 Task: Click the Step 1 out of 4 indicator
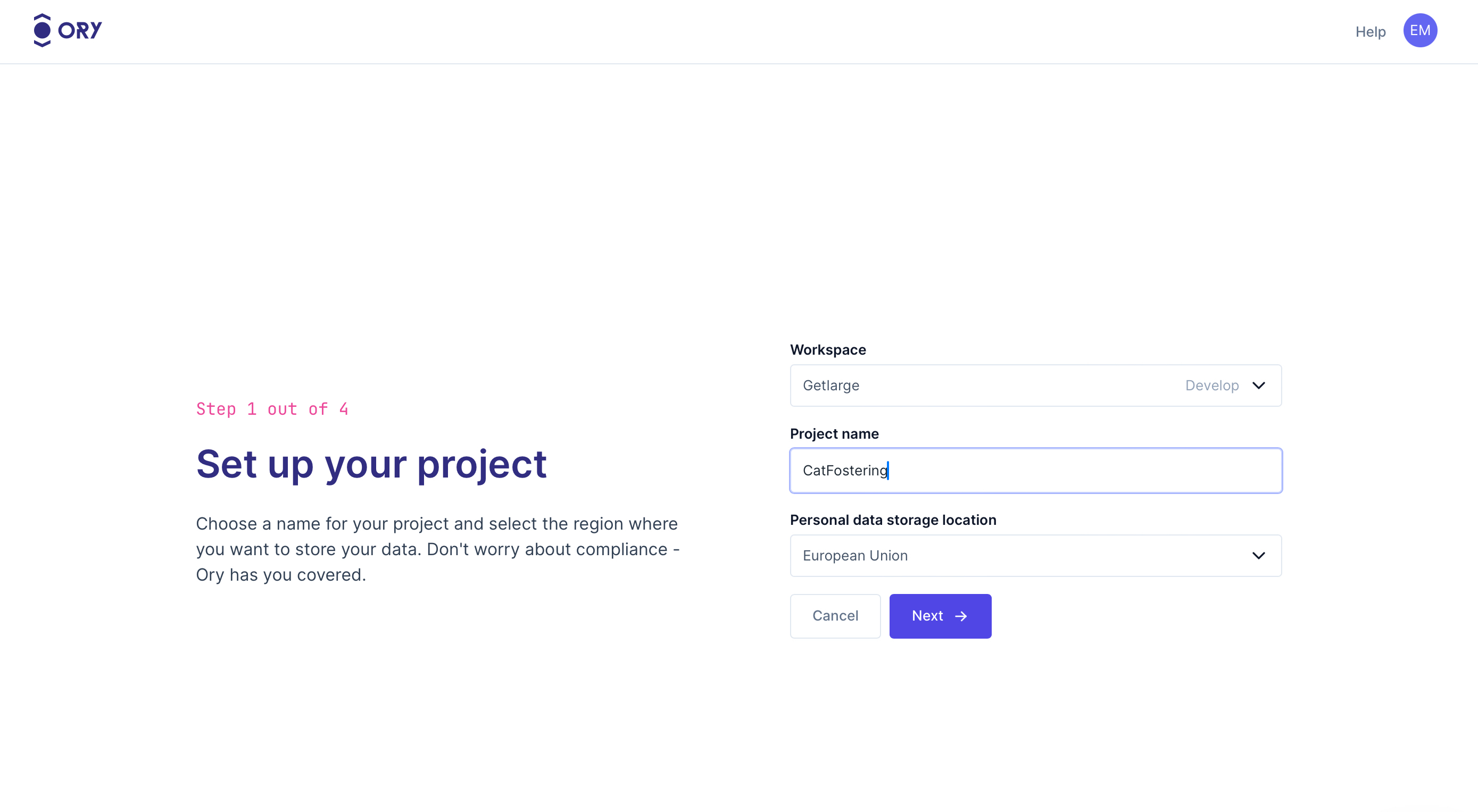(x=272, y=408)
